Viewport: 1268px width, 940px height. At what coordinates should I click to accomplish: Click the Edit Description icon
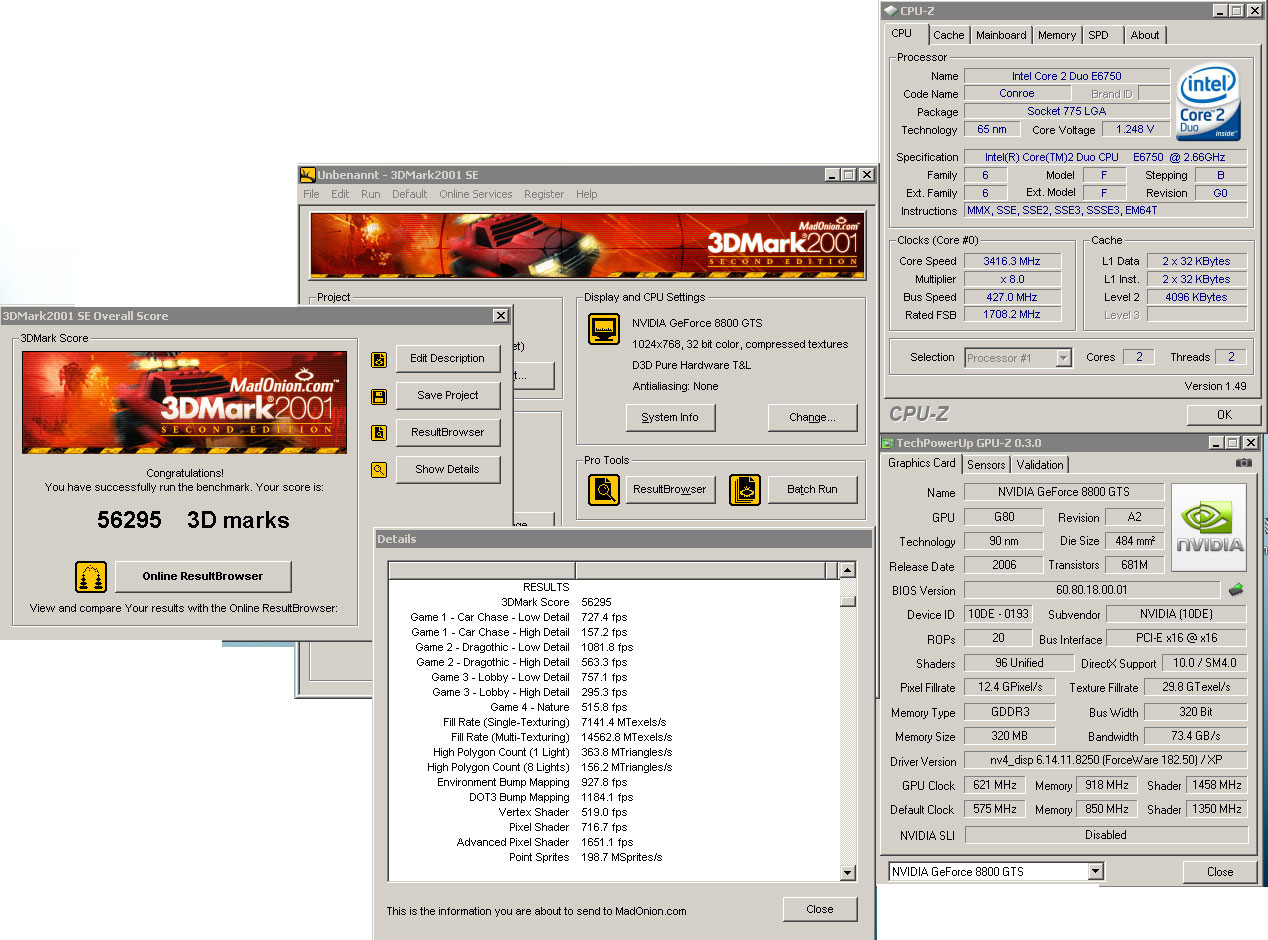point(379,359)
